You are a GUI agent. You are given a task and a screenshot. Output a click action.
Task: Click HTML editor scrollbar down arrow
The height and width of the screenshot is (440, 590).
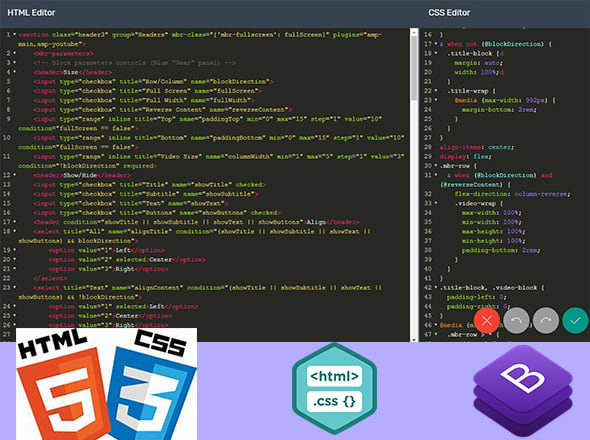click(x=414, y=339)
